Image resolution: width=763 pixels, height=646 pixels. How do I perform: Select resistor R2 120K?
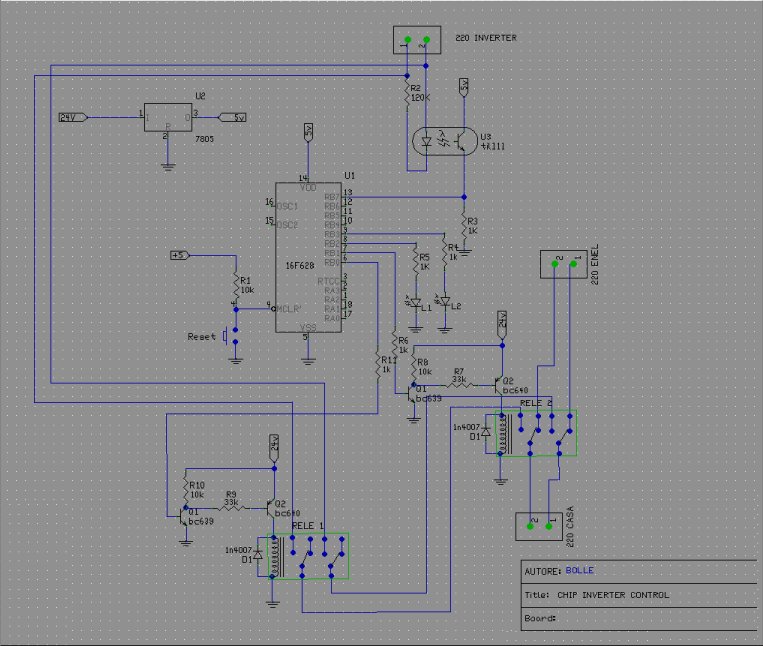coord(408,96)
